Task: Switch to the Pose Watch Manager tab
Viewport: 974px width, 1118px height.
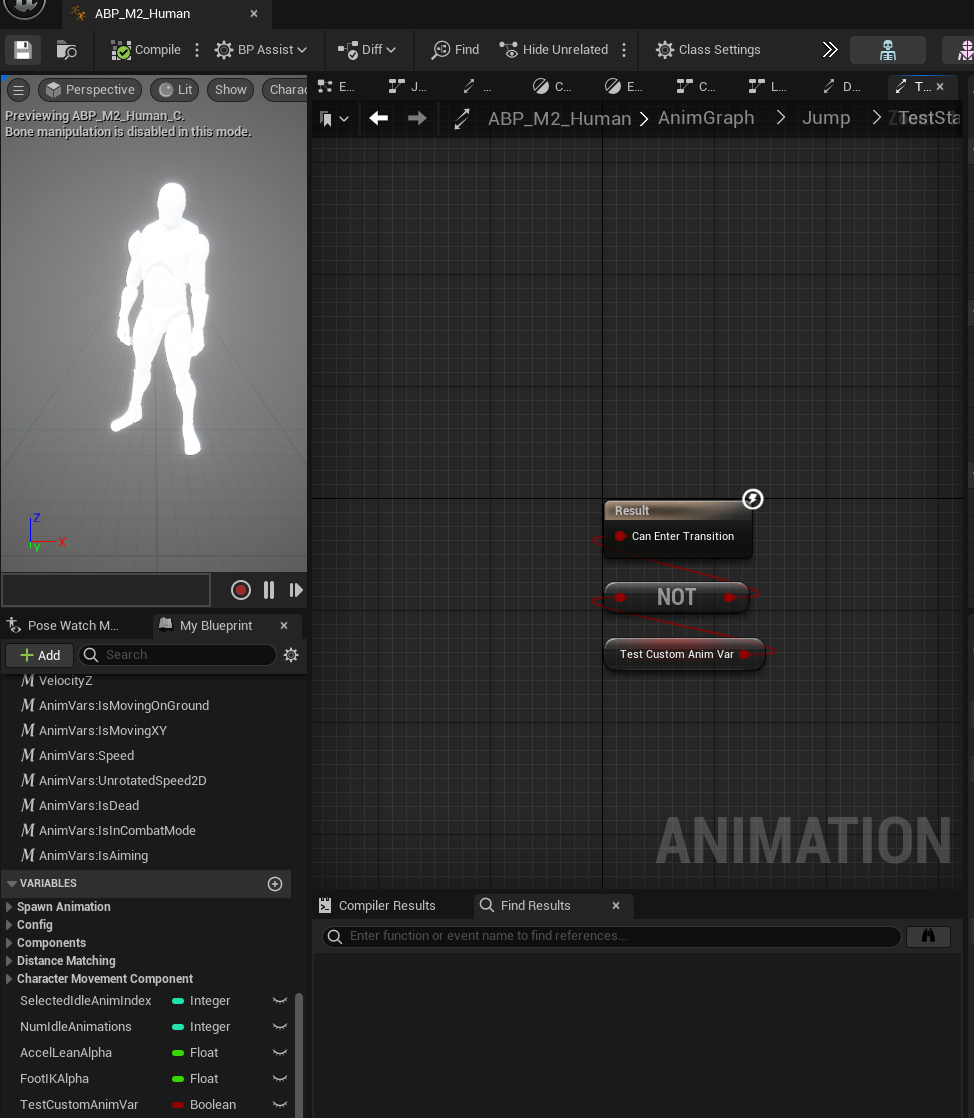Action: tap(72, 626)
